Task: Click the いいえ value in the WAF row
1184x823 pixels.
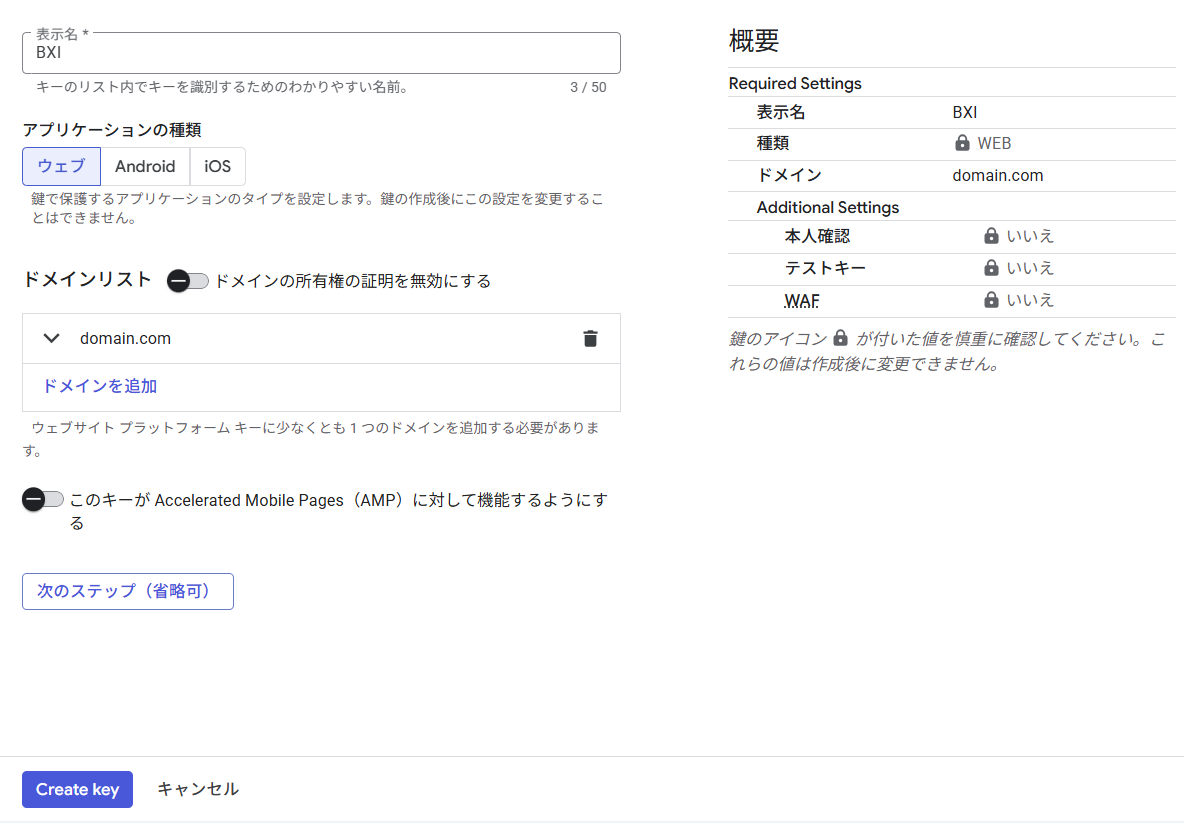Action: pos(1030,301)
